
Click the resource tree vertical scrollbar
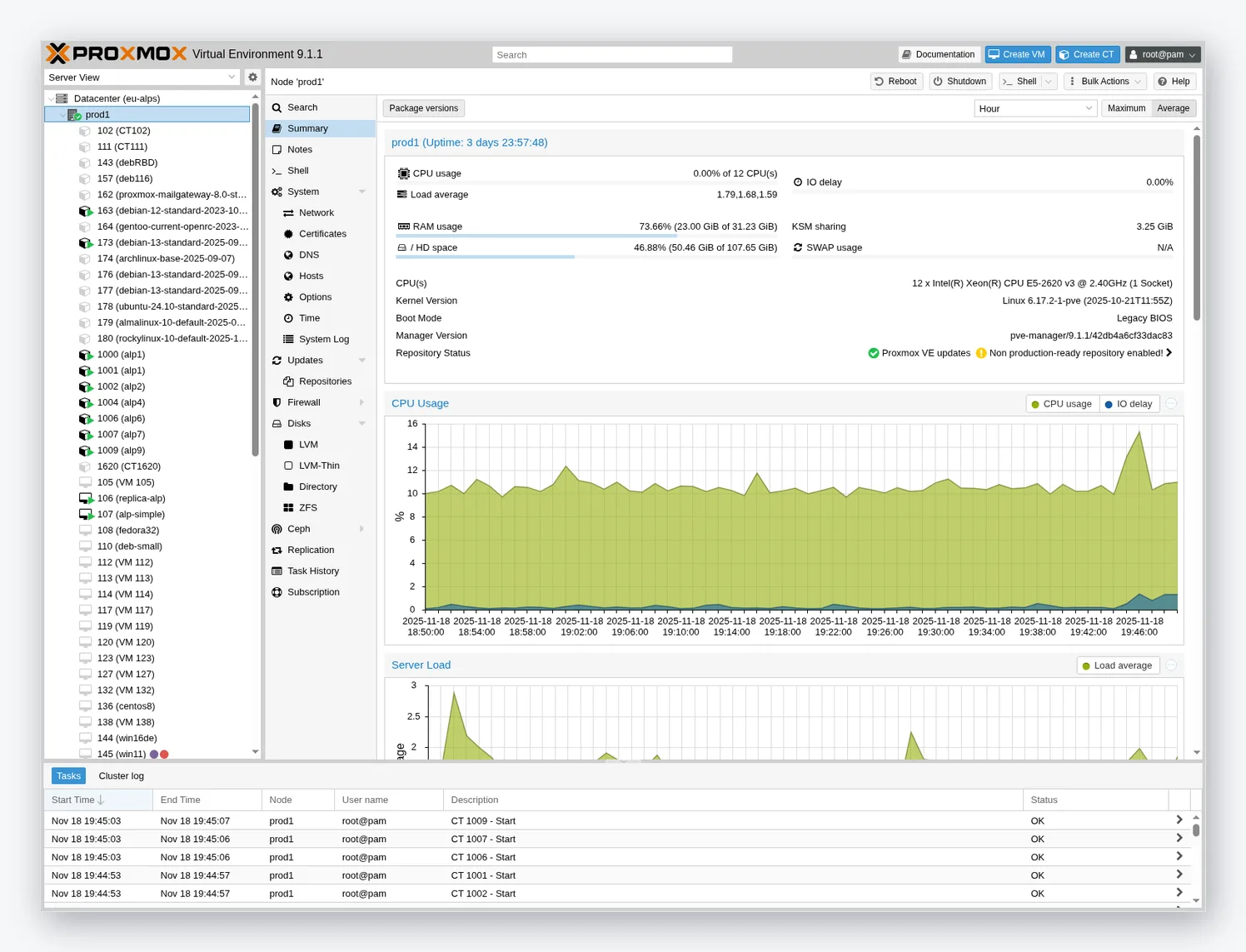(x=255, y=279)
